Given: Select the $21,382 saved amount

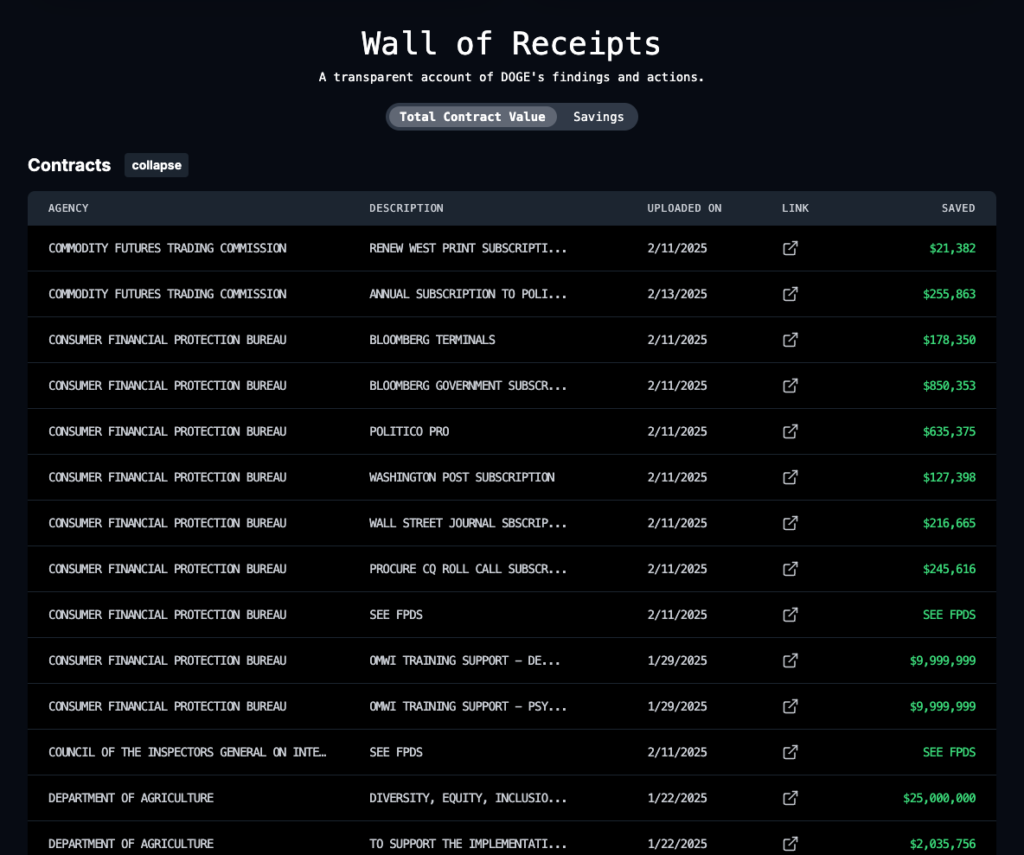Looking at the screenshot, I should coord(952,248).
